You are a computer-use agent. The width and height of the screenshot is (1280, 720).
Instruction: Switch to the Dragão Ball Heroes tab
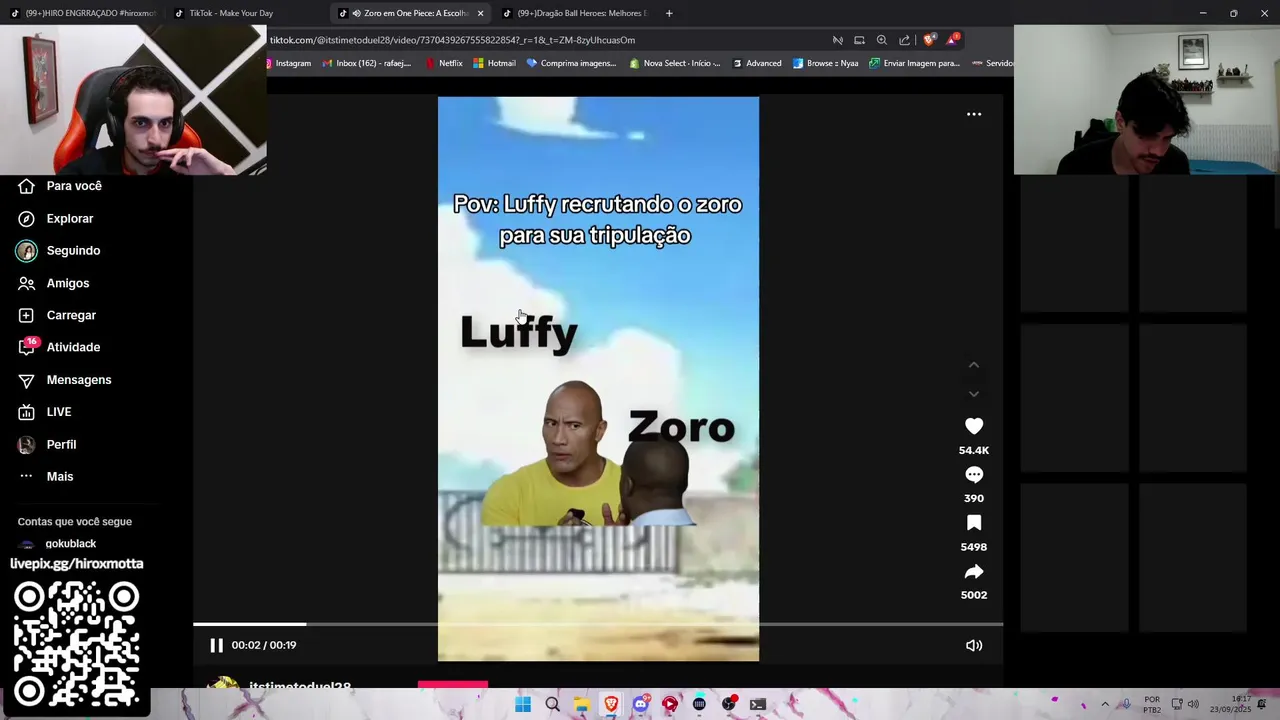(x=576, y=13)
